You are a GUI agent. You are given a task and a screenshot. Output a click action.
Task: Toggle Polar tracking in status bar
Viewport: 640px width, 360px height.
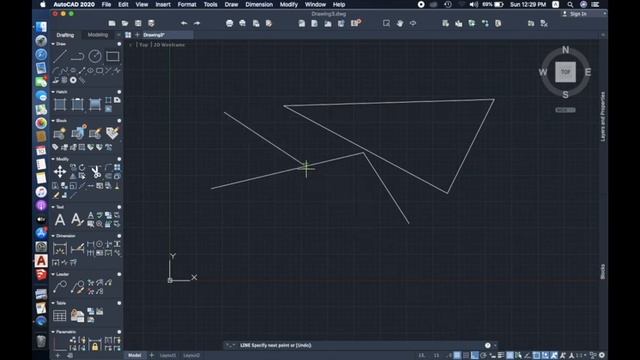click(x=484, y=356)
